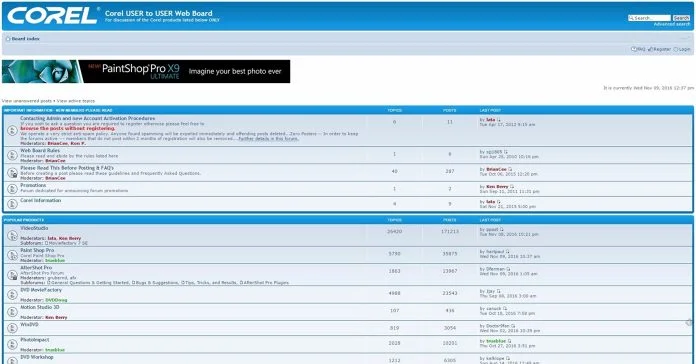Open the WinDVD forum
696x364 pixels.
[x=29, y=324]
